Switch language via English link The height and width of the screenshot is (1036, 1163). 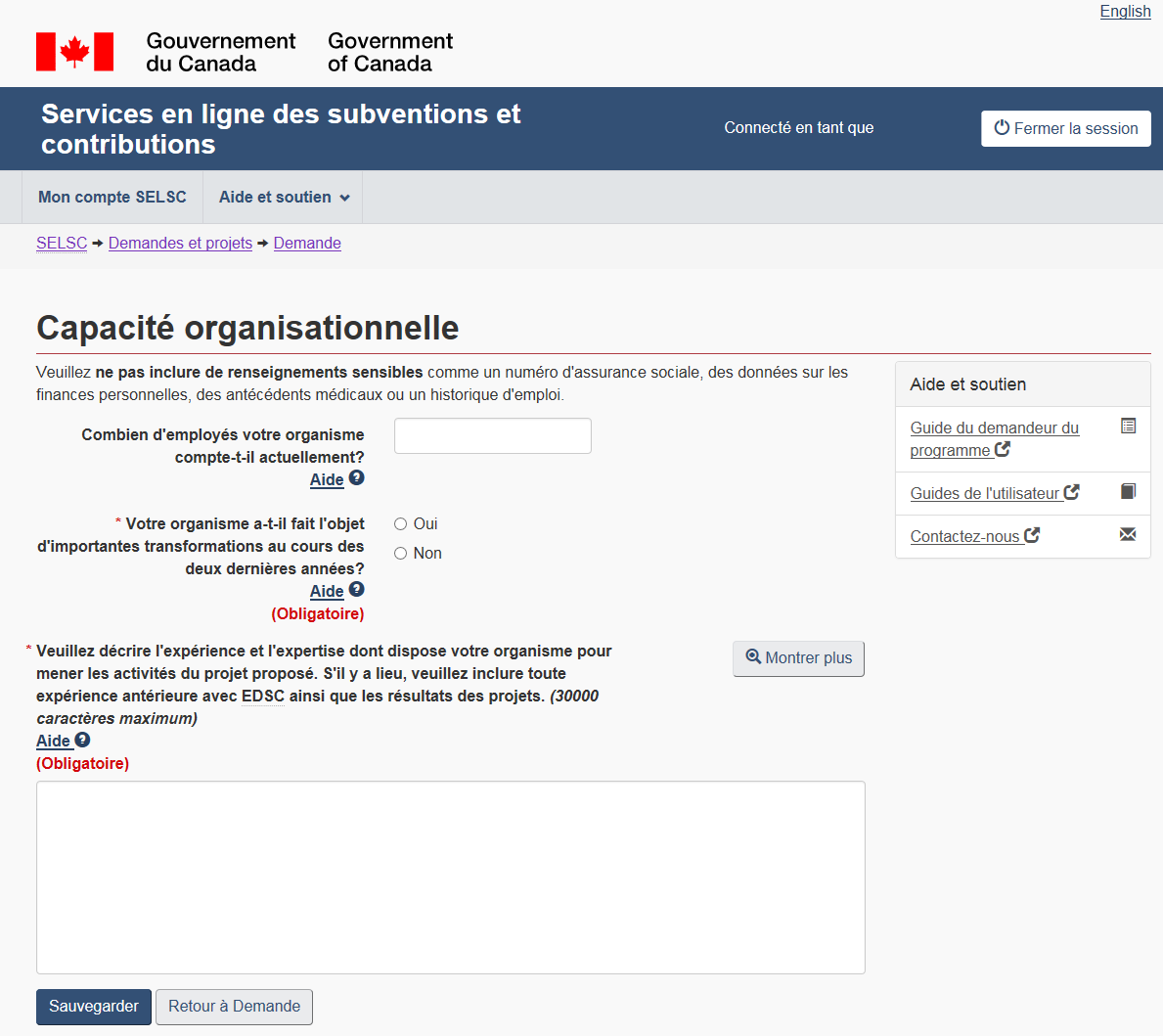click(1125, 12)
